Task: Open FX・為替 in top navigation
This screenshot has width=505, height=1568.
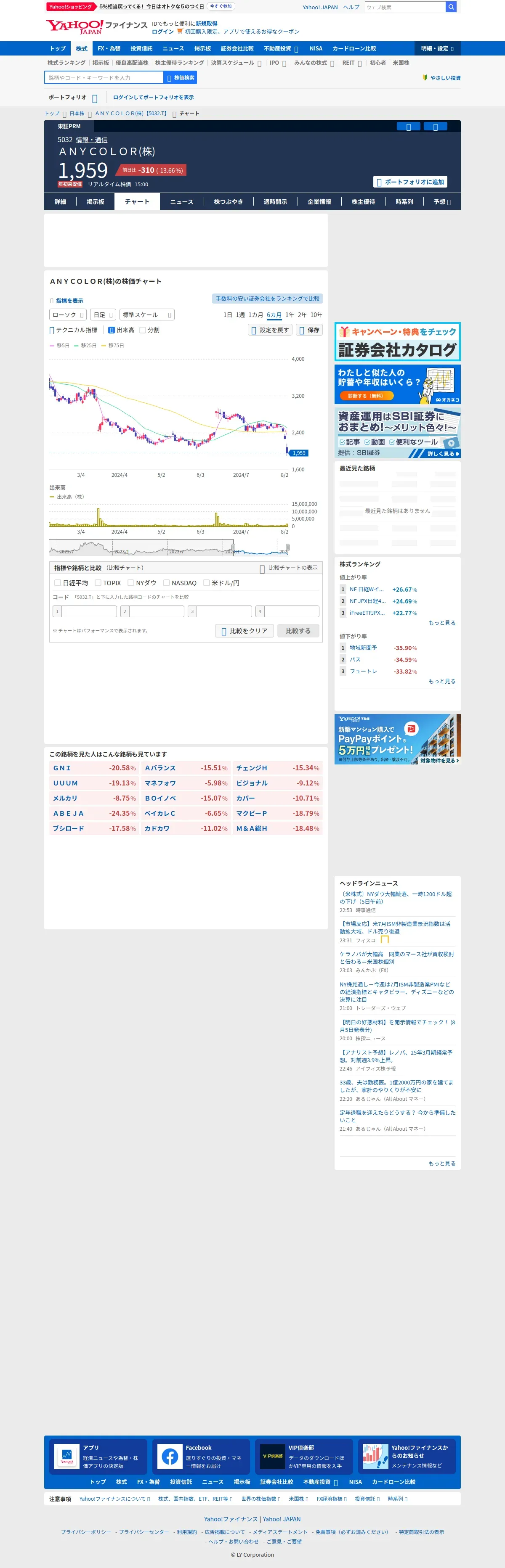Action: click(109, 49)
